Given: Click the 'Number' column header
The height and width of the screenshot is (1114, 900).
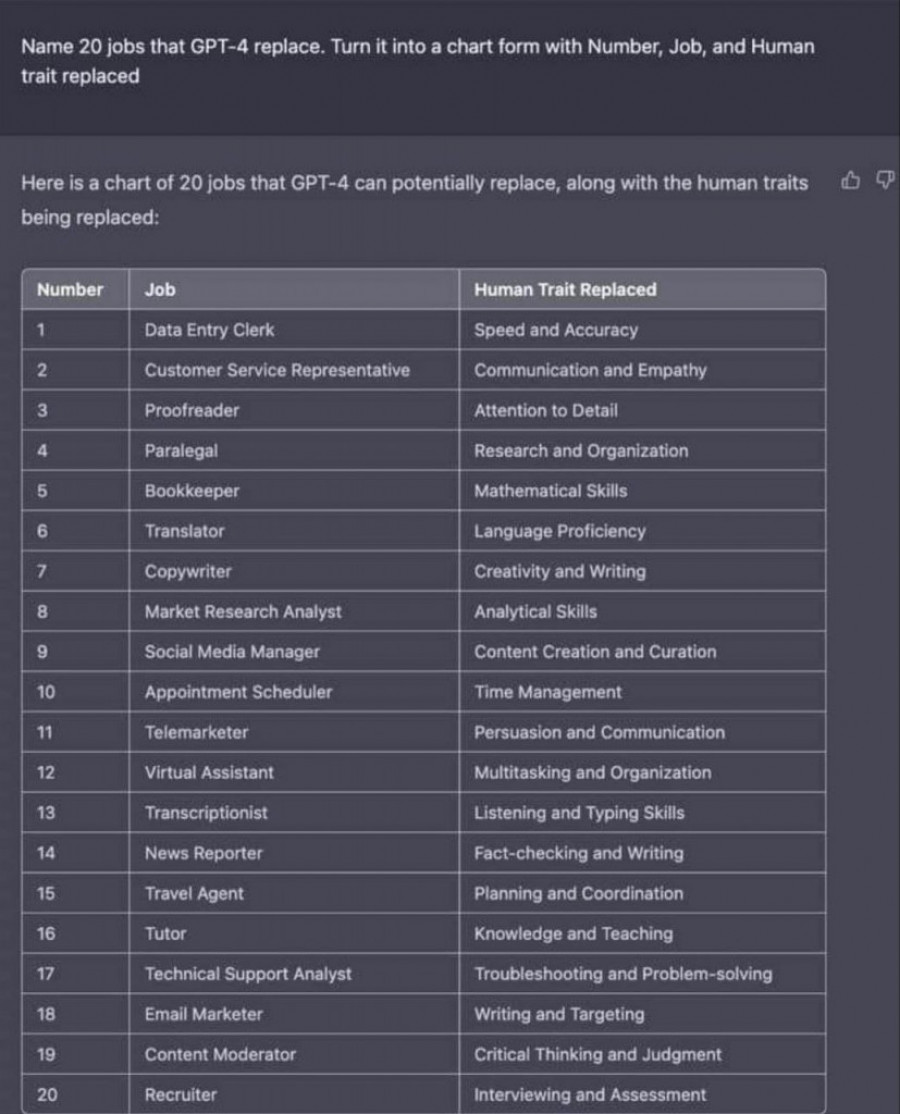Looking at the screenshot, I should (x=70, y=290).
